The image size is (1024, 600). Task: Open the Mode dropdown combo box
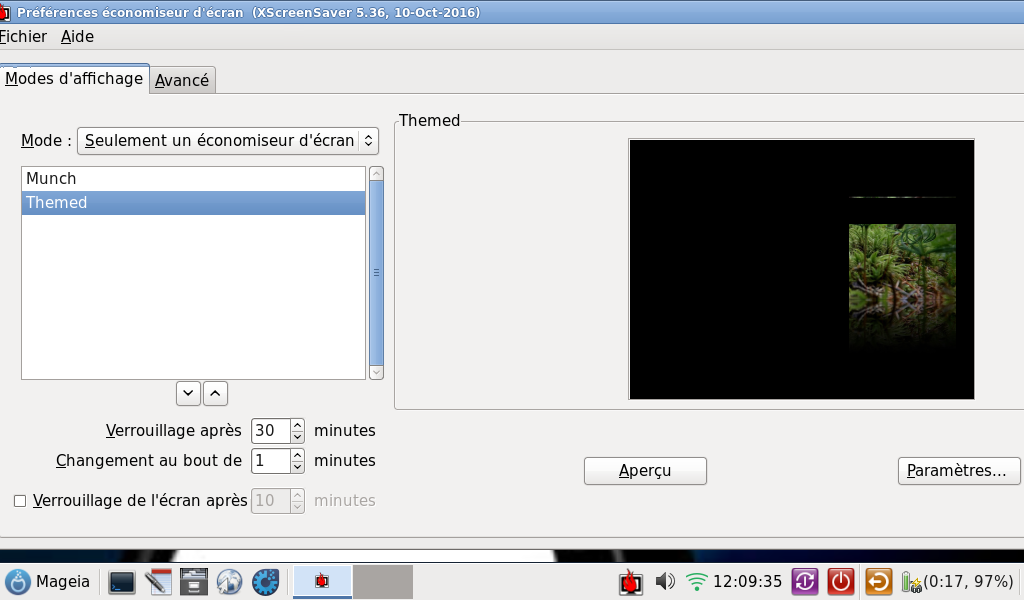coord(228,140)
